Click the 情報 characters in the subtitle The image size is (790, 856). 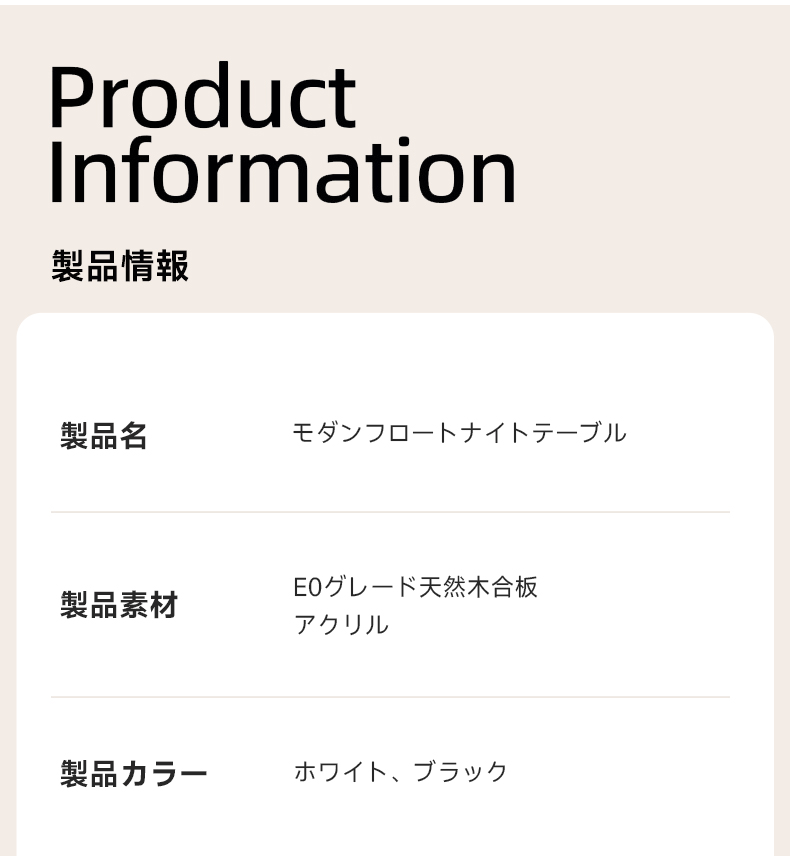click(155, 266)
